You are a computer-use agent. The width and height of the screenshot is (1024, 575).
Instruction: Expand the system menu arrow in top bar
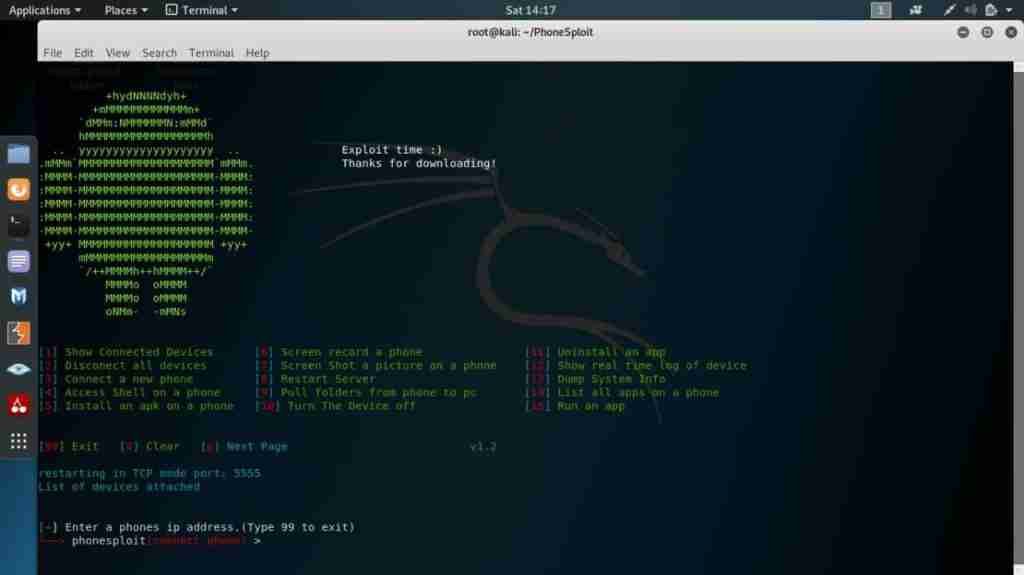(x=1009, y=10)
